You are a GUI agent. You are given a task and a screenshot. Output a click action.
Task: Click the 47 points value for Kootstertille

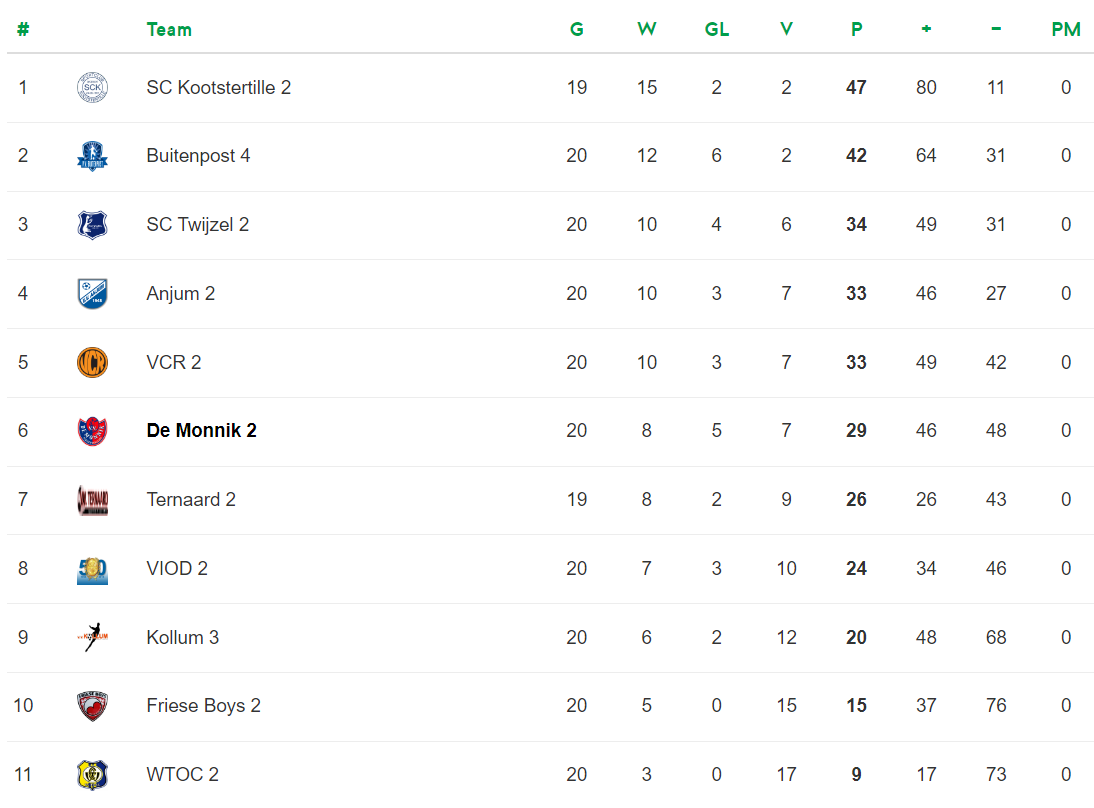tap(856, 88)
